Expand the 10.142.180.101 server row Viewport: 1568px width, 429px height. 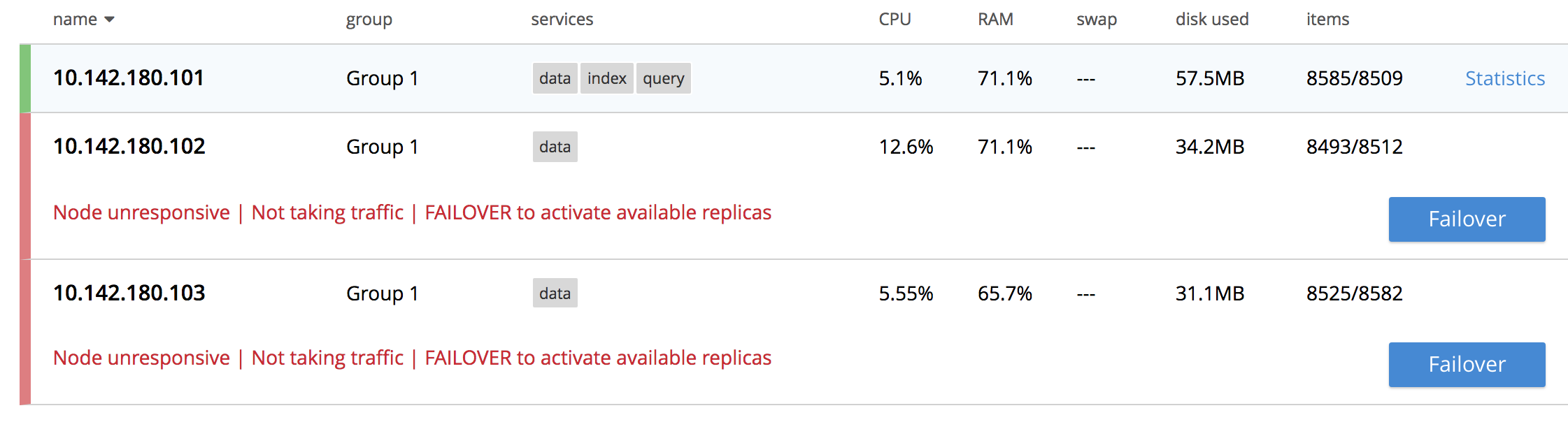coord(769,78)
